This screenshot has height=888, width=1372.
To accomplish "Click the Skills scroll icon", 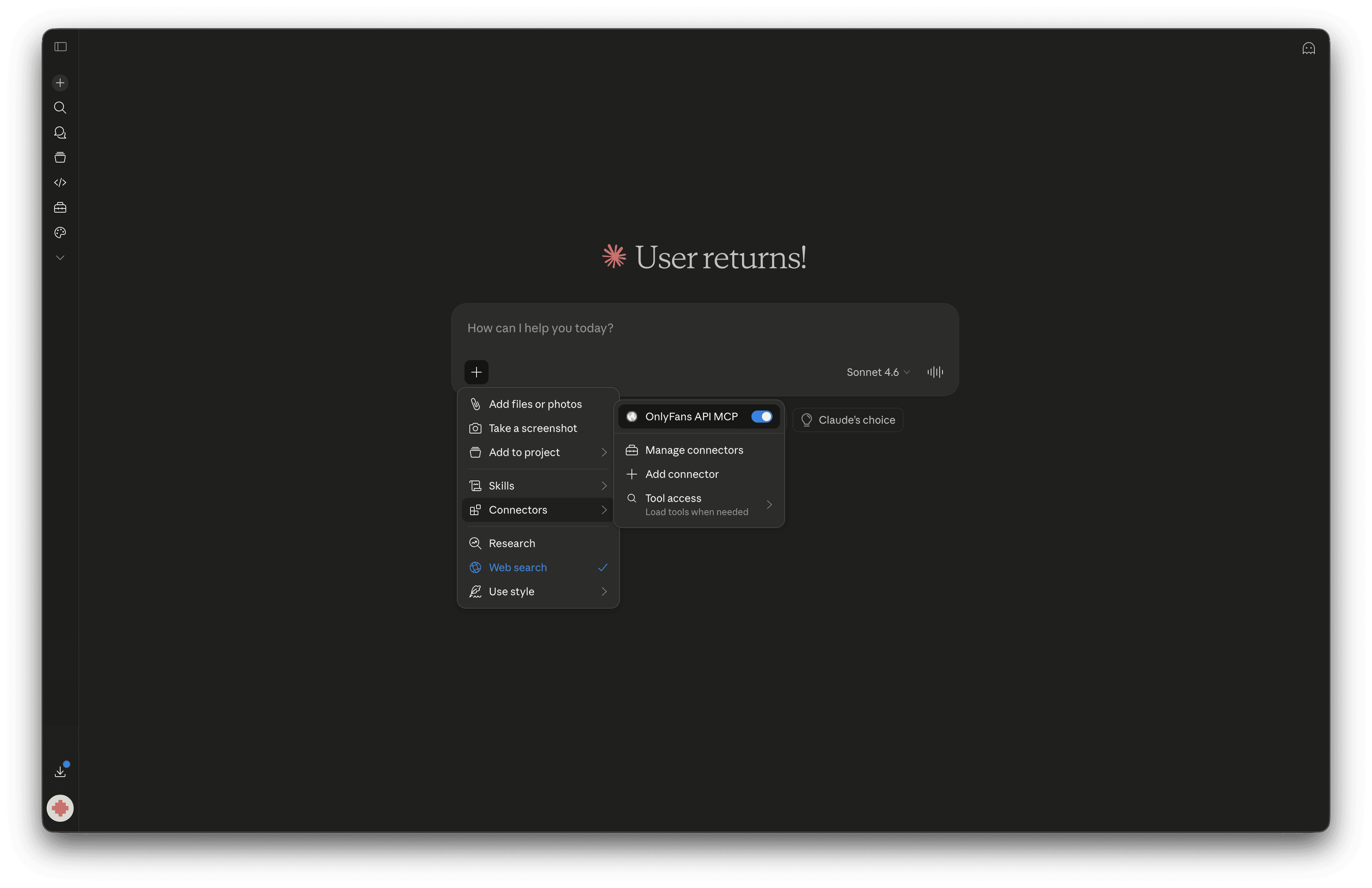I will pyautogui.click(x=475, y=486).
